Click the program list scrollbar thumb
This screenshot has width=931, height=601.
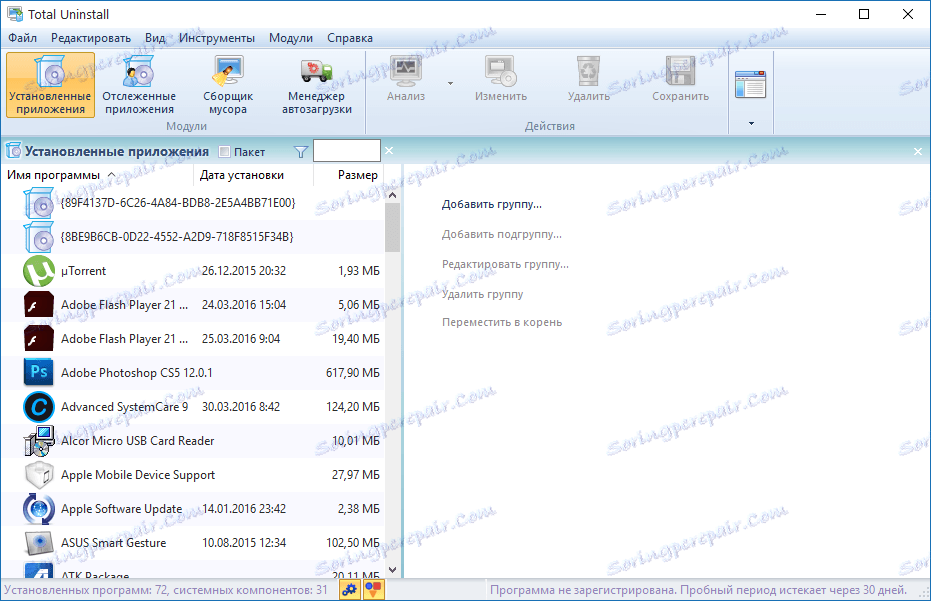coord(392,227)
